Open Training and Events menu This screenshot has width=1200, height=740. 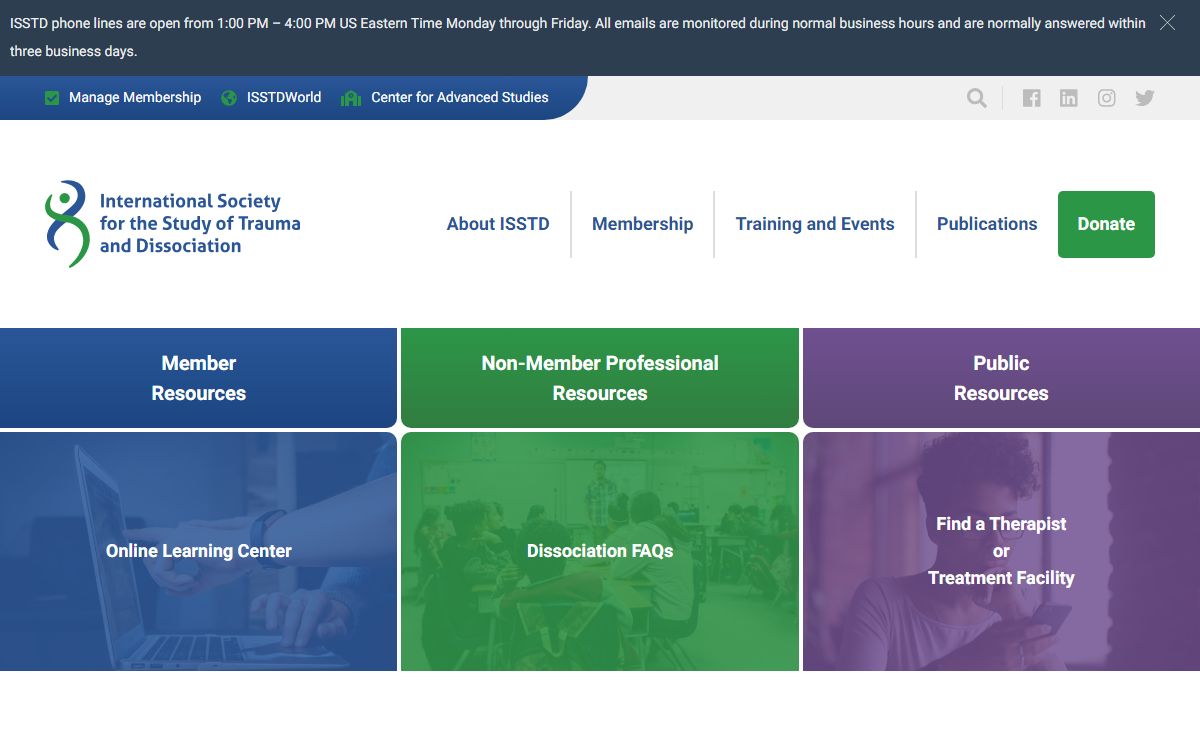click(815, 224)
